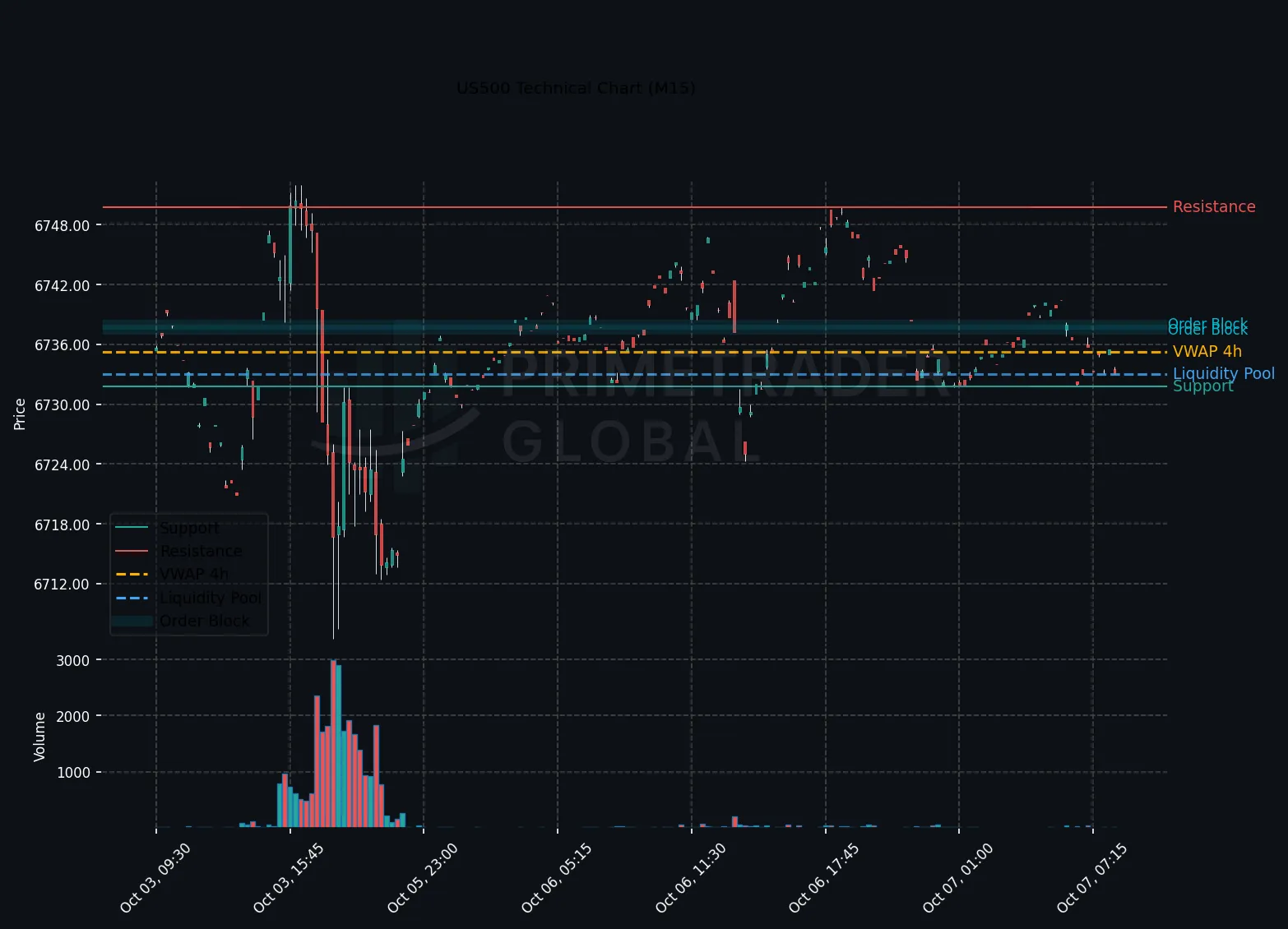Click the Oct 05, 23:00 time label
Viewport: 1288px width, 929px height.
[423, 877]
